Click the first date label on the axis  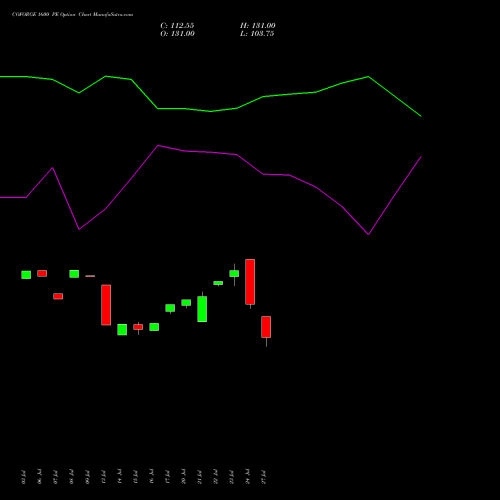tap(23, 477)
